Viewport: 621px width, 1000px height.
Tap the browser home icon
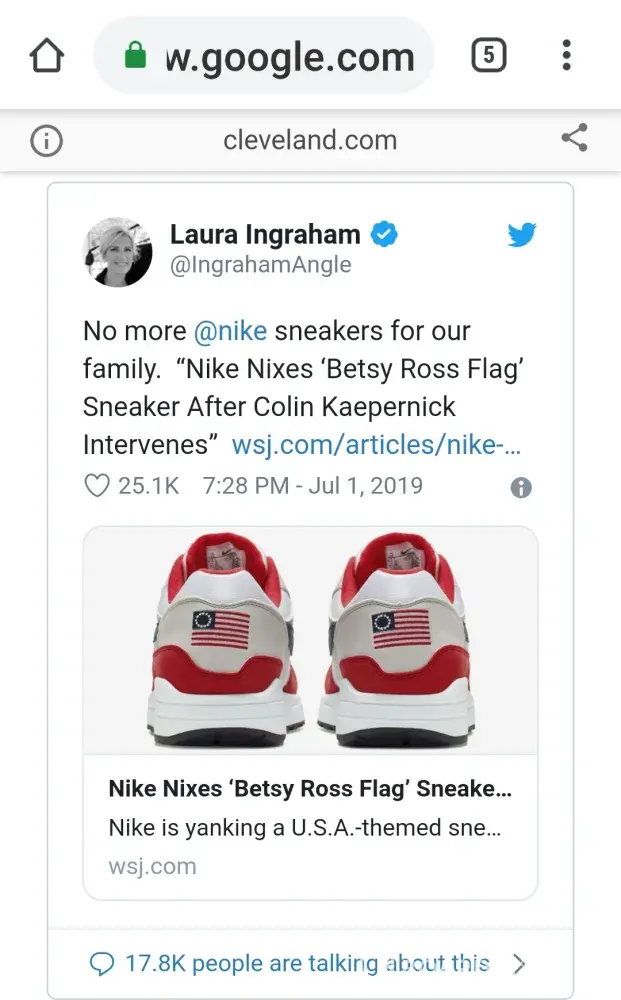(47, 56)
